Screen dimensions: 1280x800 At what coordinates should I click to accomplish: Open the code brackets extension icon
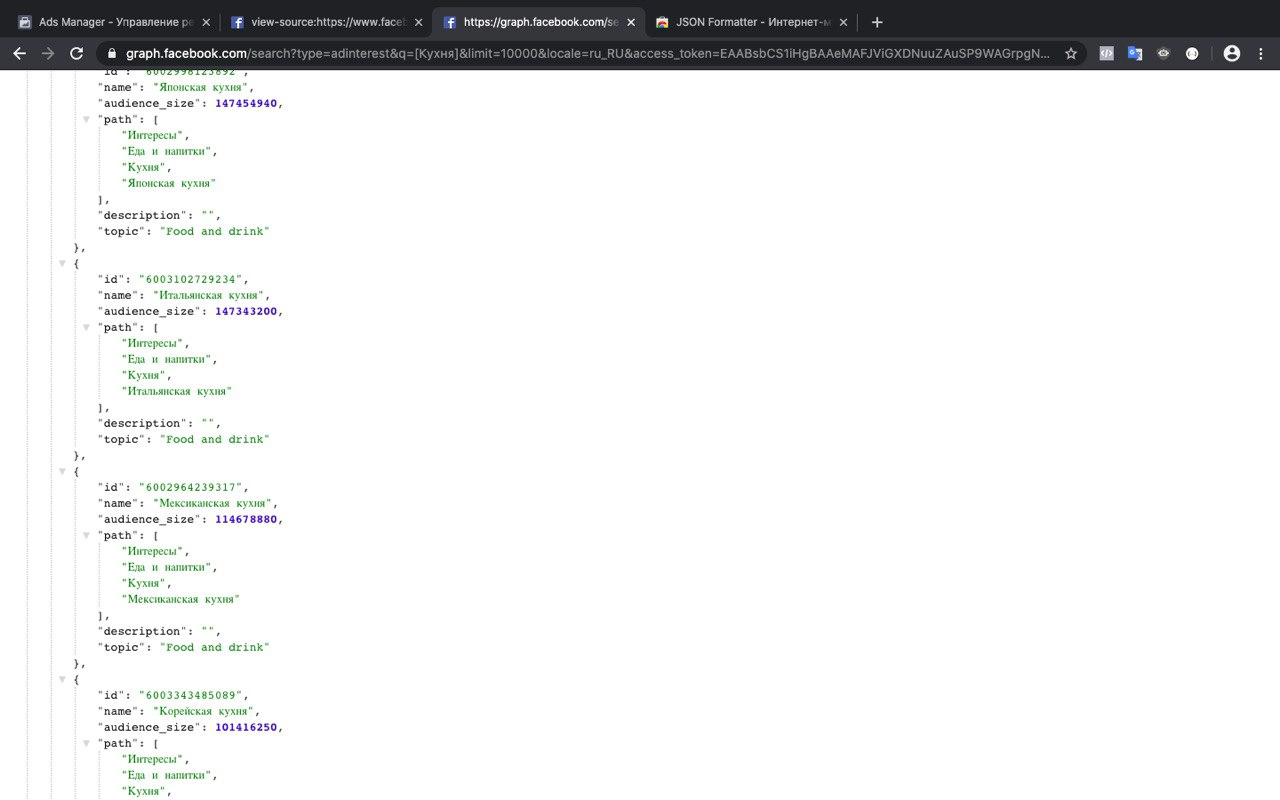[x=1106, y=54]
